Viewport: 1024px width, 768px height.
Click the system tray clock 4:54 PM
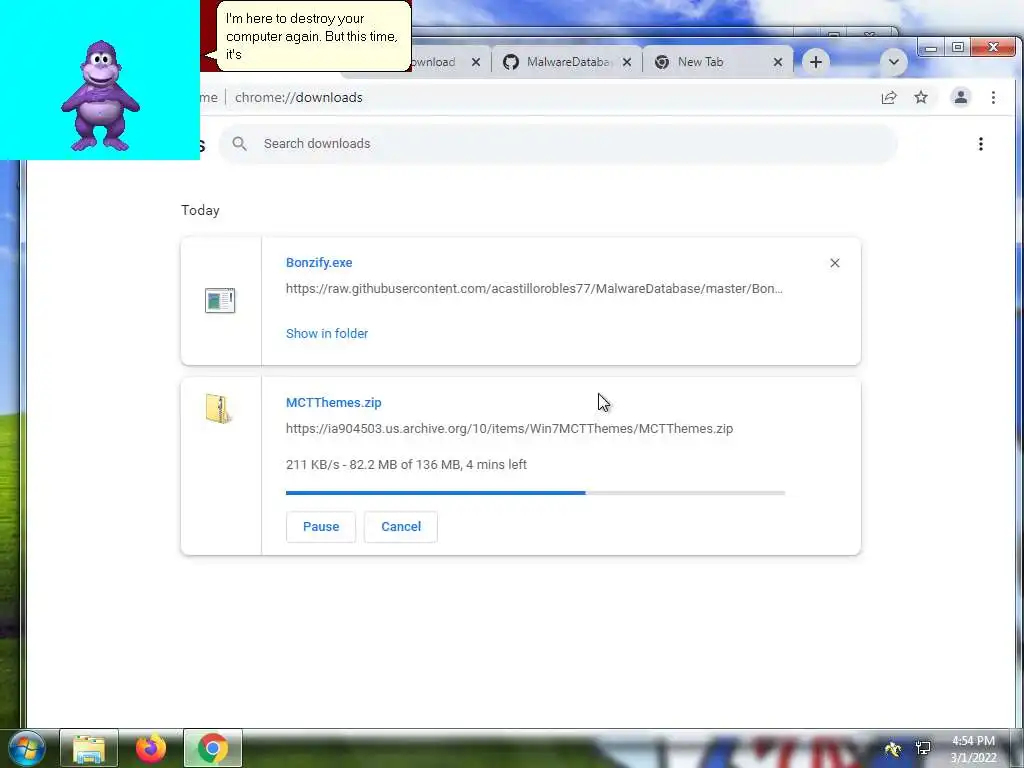[973, 741]
